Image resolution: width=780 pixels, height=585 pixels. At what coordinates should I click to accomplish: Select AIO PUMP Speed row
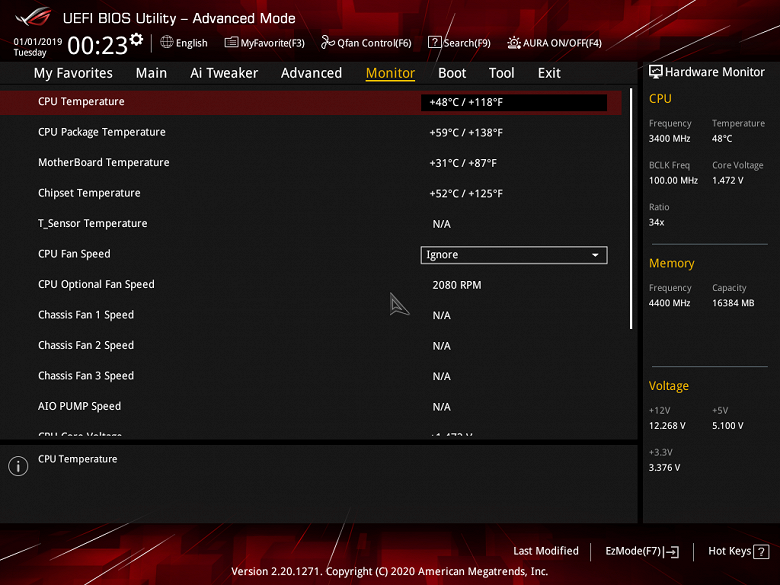[311, 406]
